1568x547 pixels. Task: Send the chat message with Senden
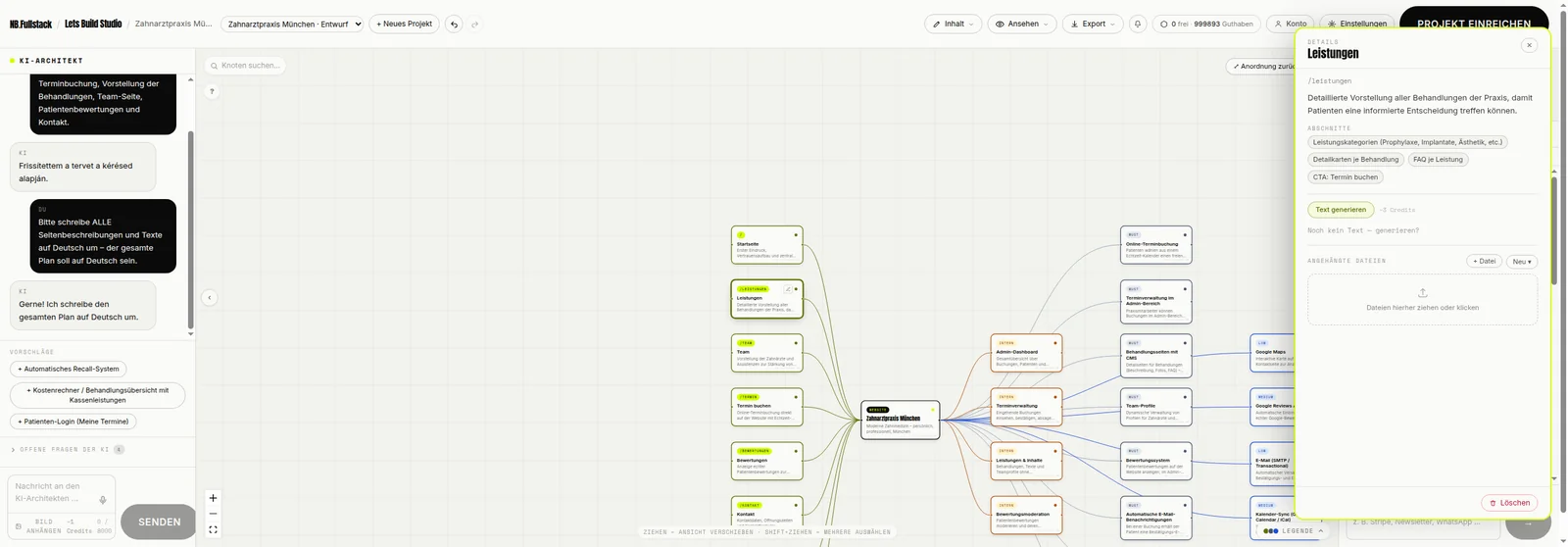point(159,522)
